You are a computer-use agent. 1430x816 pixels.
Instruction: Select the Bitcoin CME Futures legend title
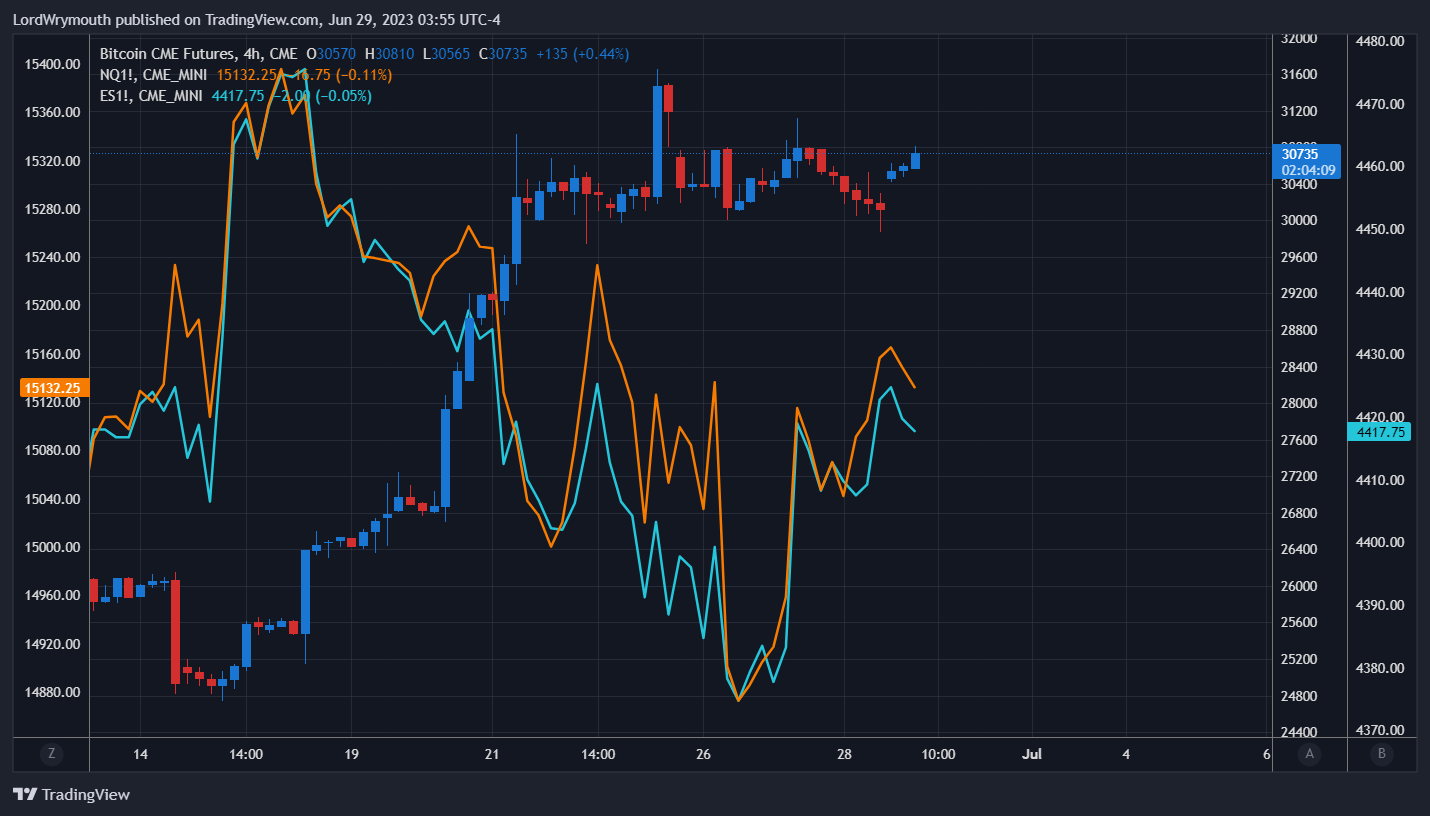(199, 53)
